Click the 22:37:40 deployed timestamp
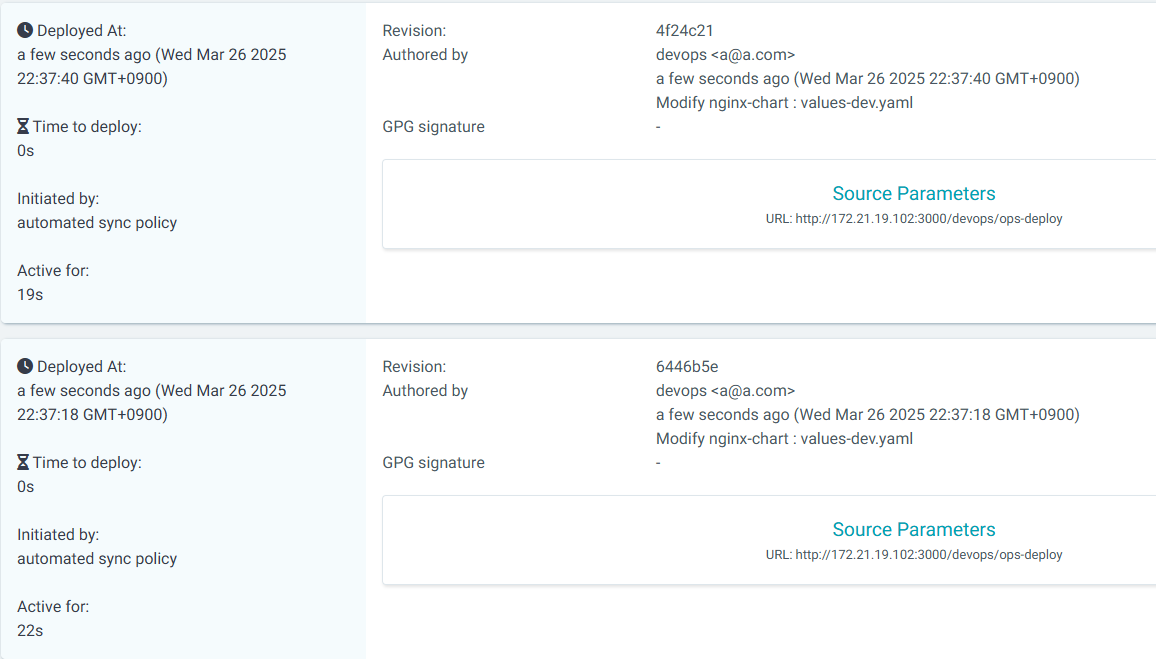Viewport: 1156px width, 659px height. click(152, 66)
